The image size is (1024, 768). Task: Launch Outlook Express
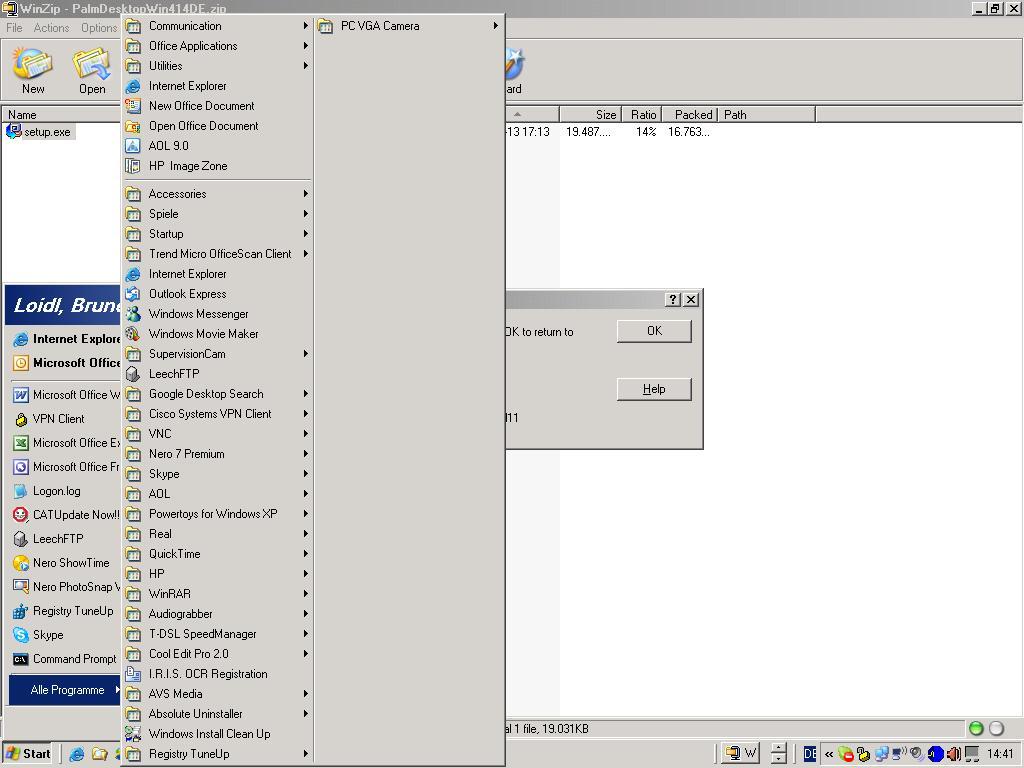coord(217,294)
